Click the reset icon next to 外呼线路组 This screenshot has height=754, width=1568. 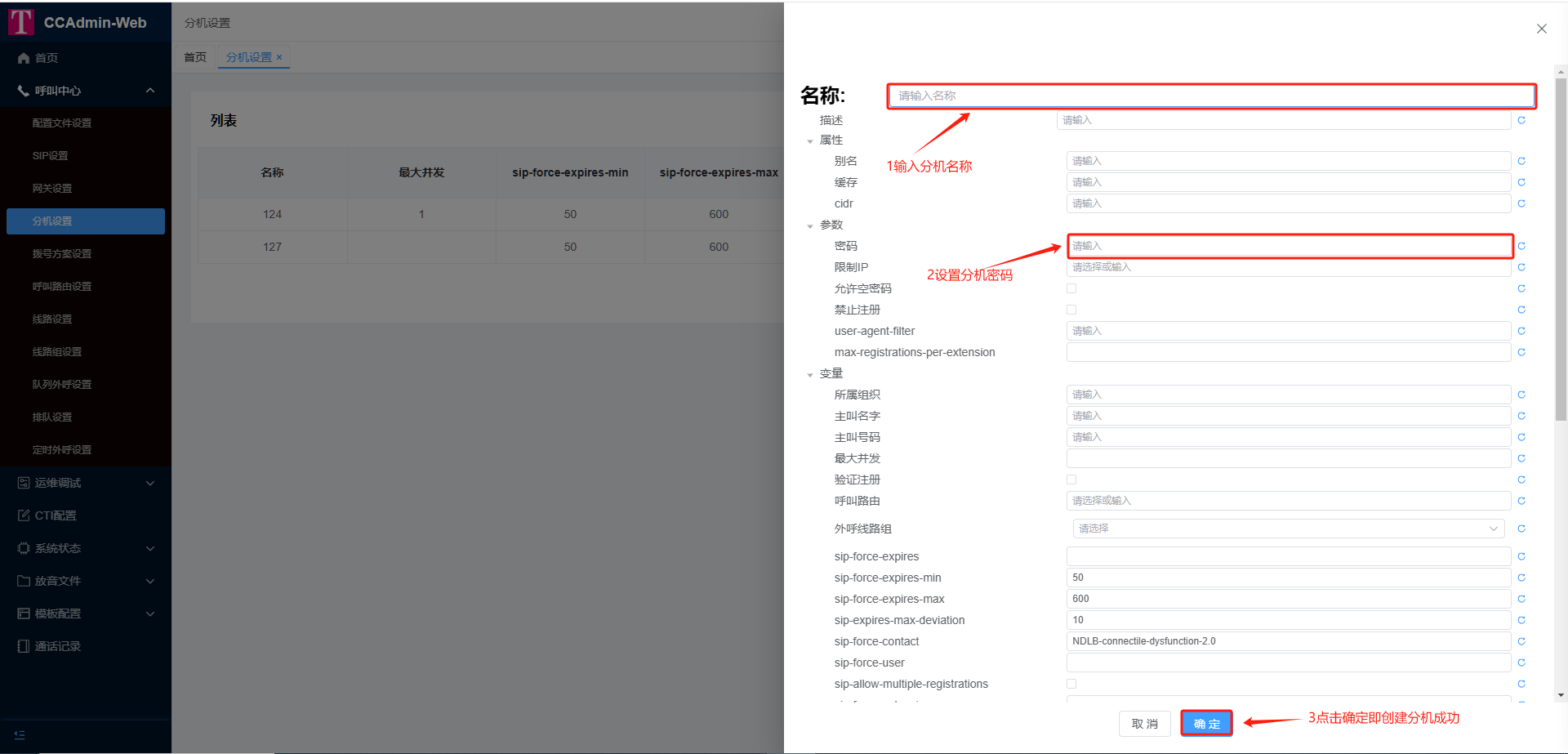point(1521,529)
